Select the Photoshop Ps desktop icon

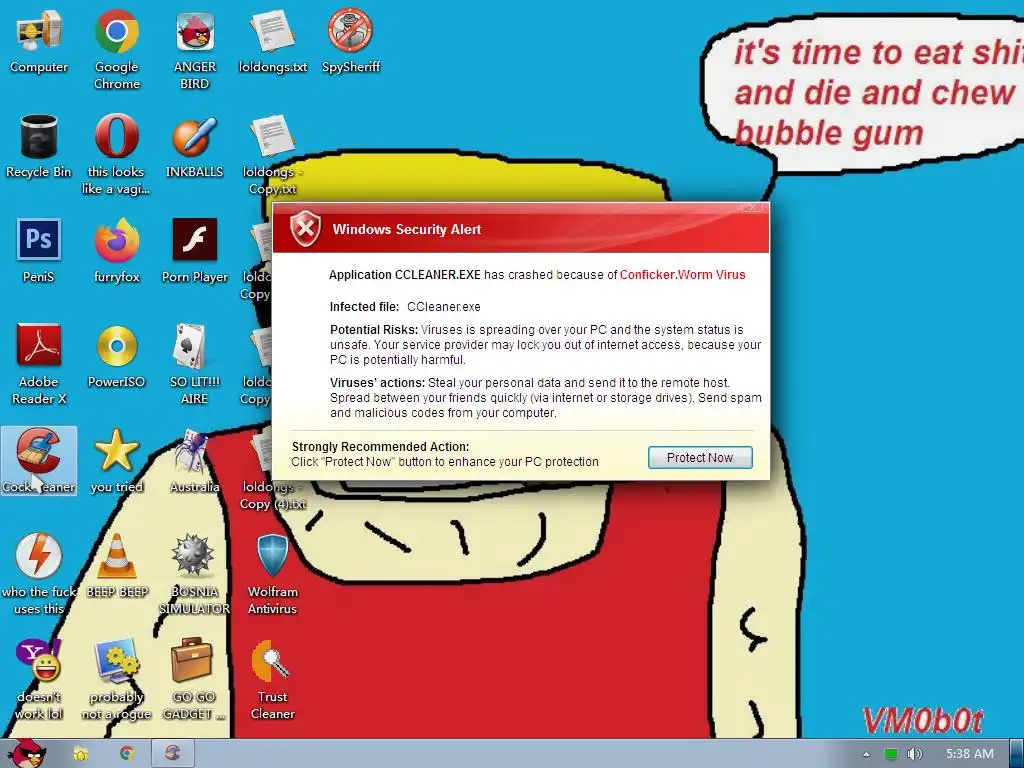pos(39,251)
